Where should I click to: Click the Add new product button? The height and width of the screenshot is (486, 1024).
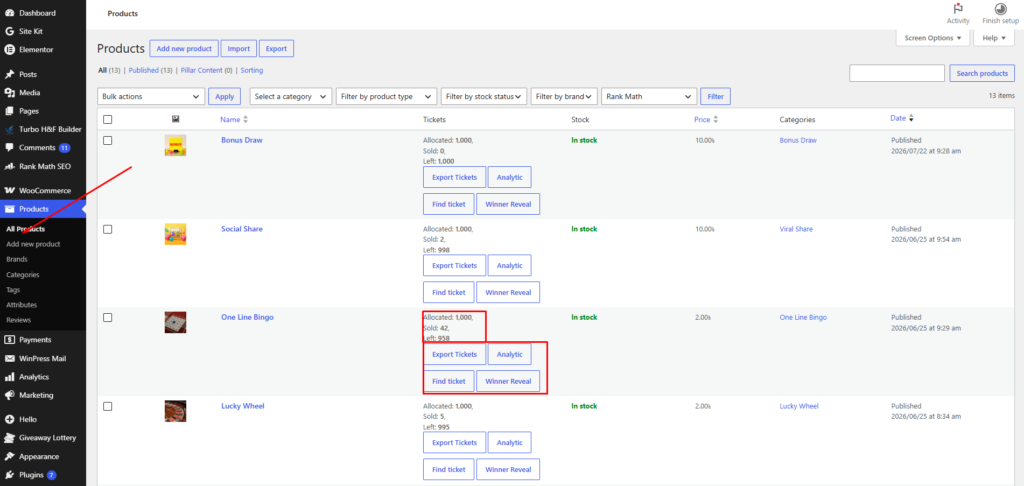184,48
